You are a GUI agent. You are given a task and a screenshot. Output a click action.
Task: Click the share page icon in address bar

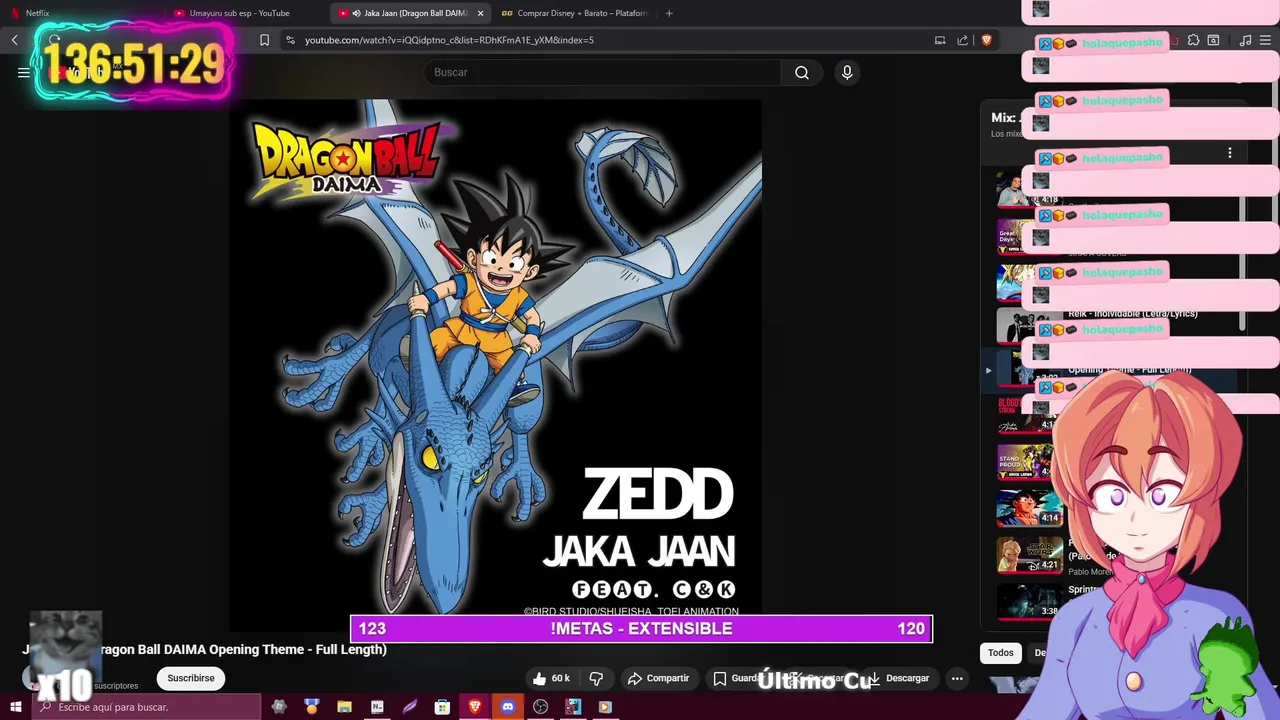coord(962,40)
